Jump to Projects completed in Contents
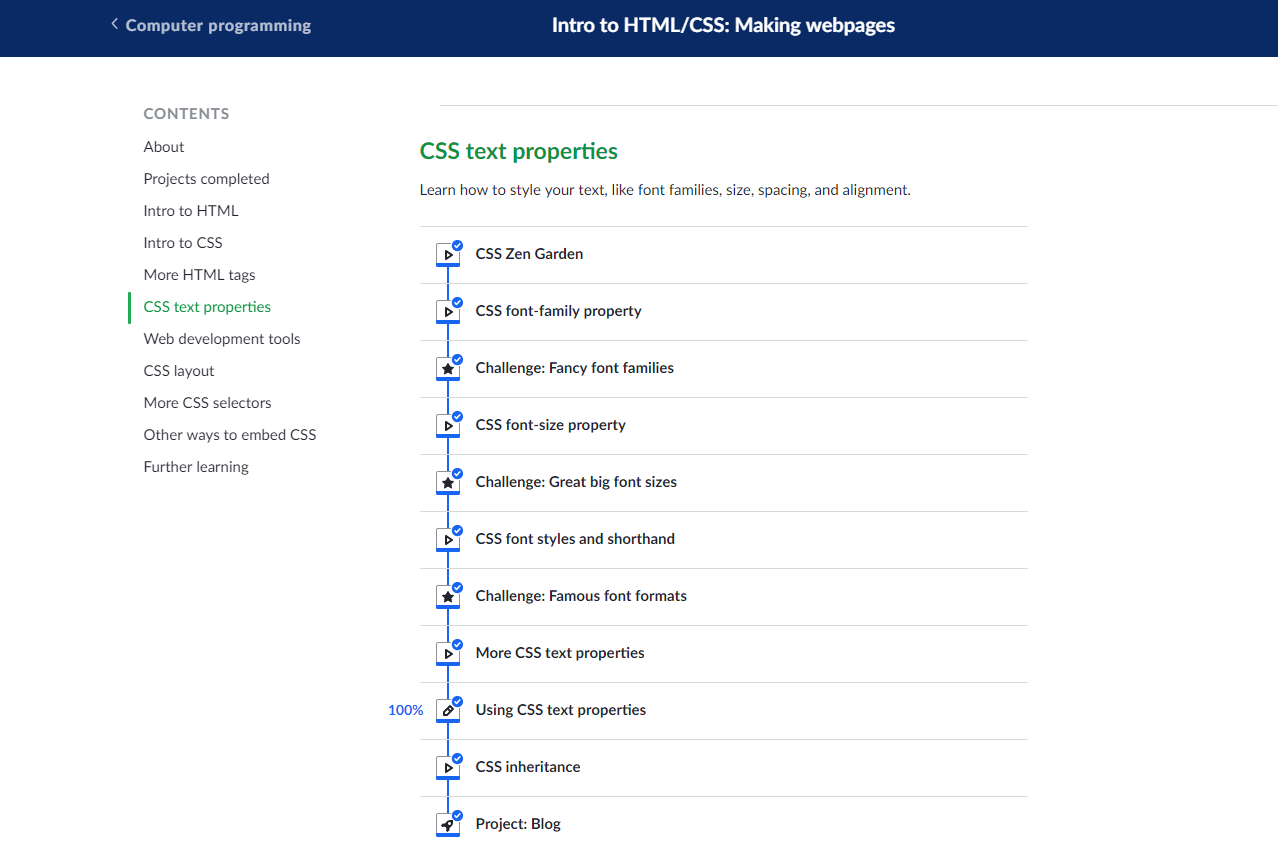 coord(206,179)
